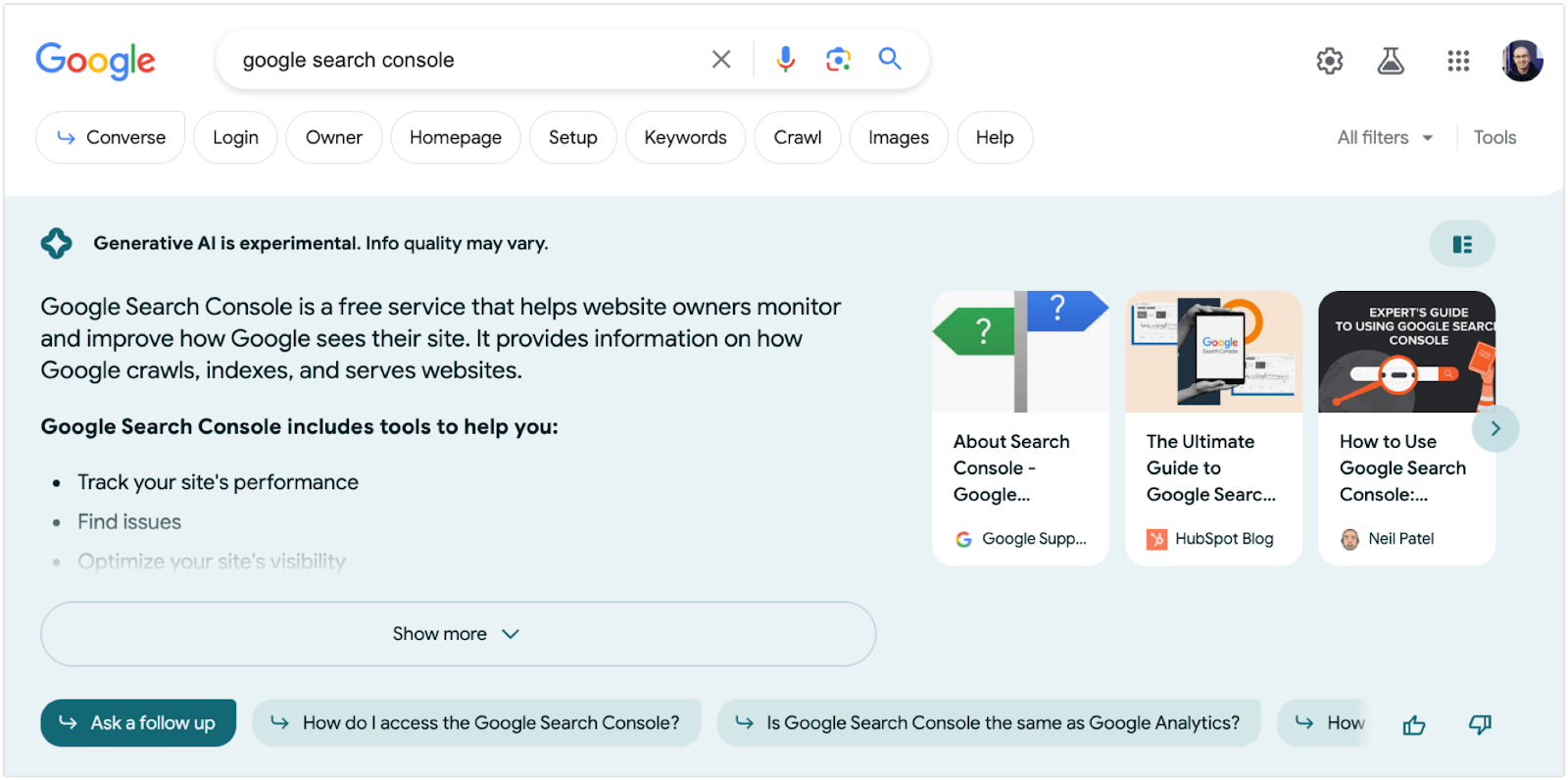The height and width of the screenshot is (780, 1568).
Task: Select the Homepage filter chip
Action: tap(456, 137)
